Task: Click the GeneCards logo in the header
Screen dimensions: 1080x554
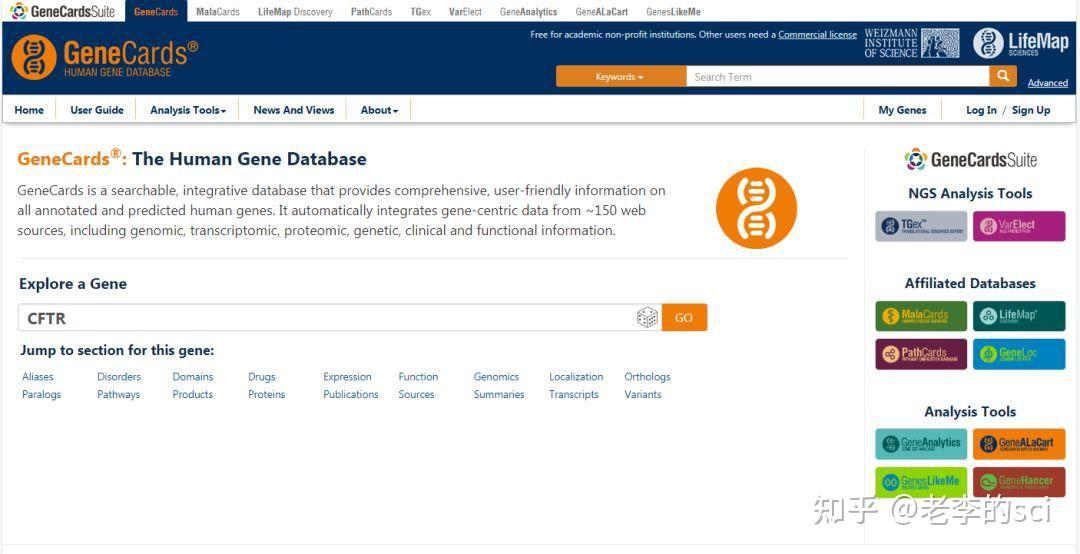Action: coord(105,58)
